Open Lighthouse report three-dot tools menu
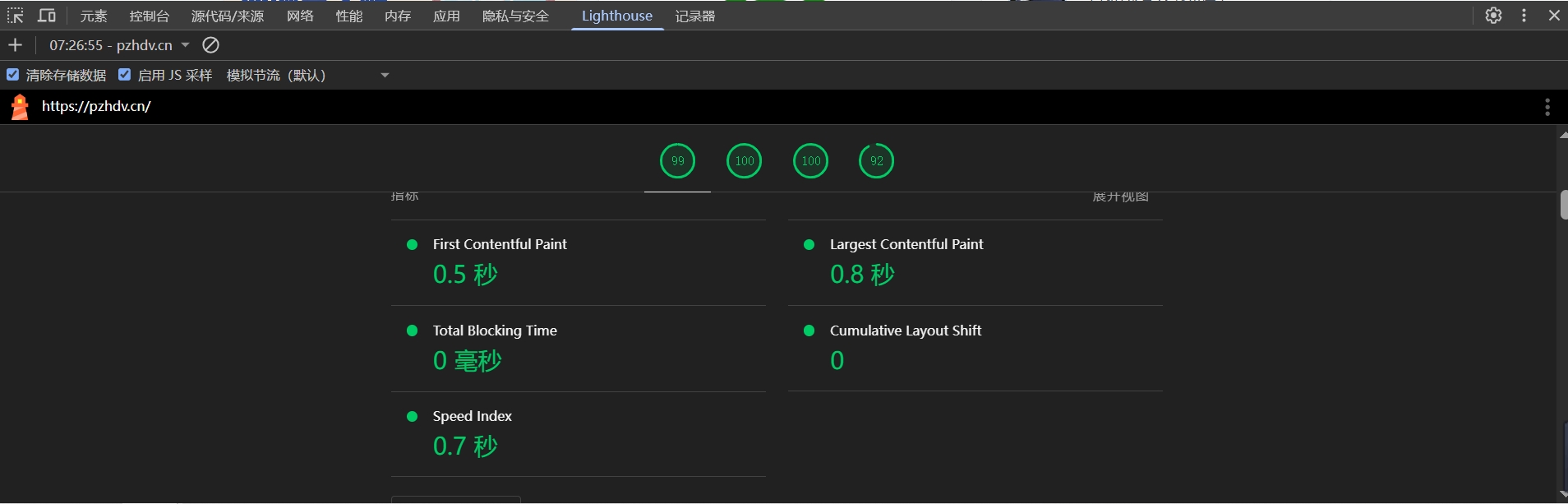This screenshot has width=1568, height=504. click(x=1547, y=107)
